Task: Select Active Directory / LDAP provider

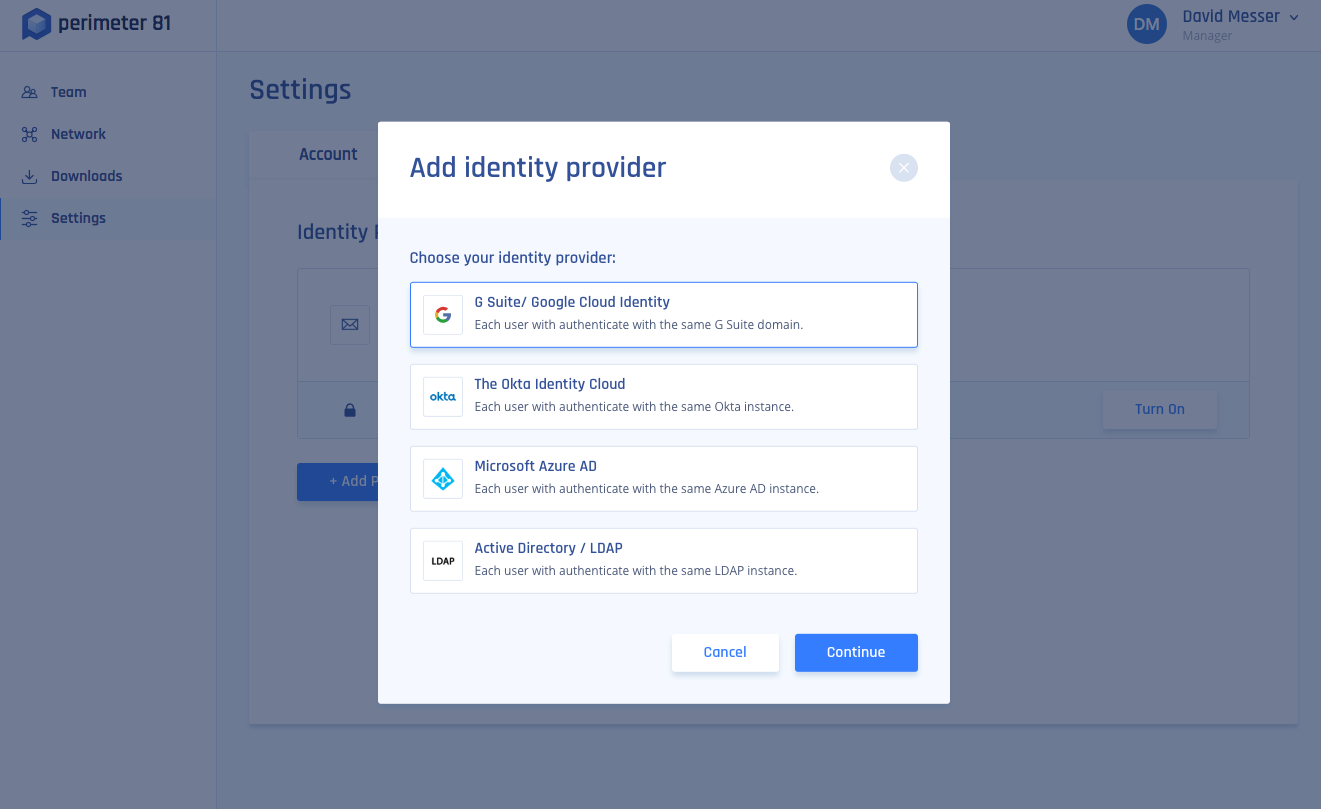Action: point(664,561)
